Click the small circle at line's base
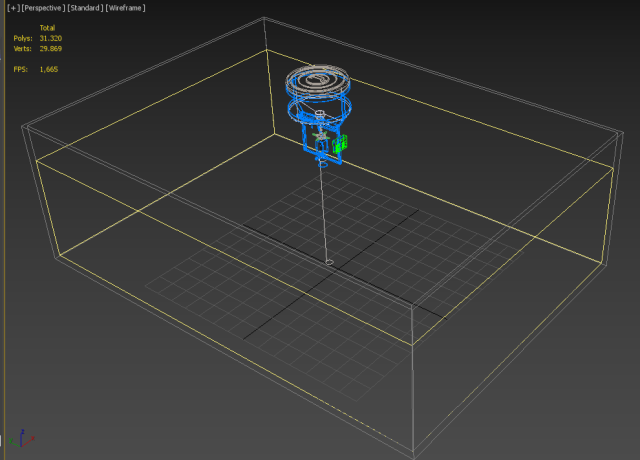640x460 pixels. coord(330,262)
